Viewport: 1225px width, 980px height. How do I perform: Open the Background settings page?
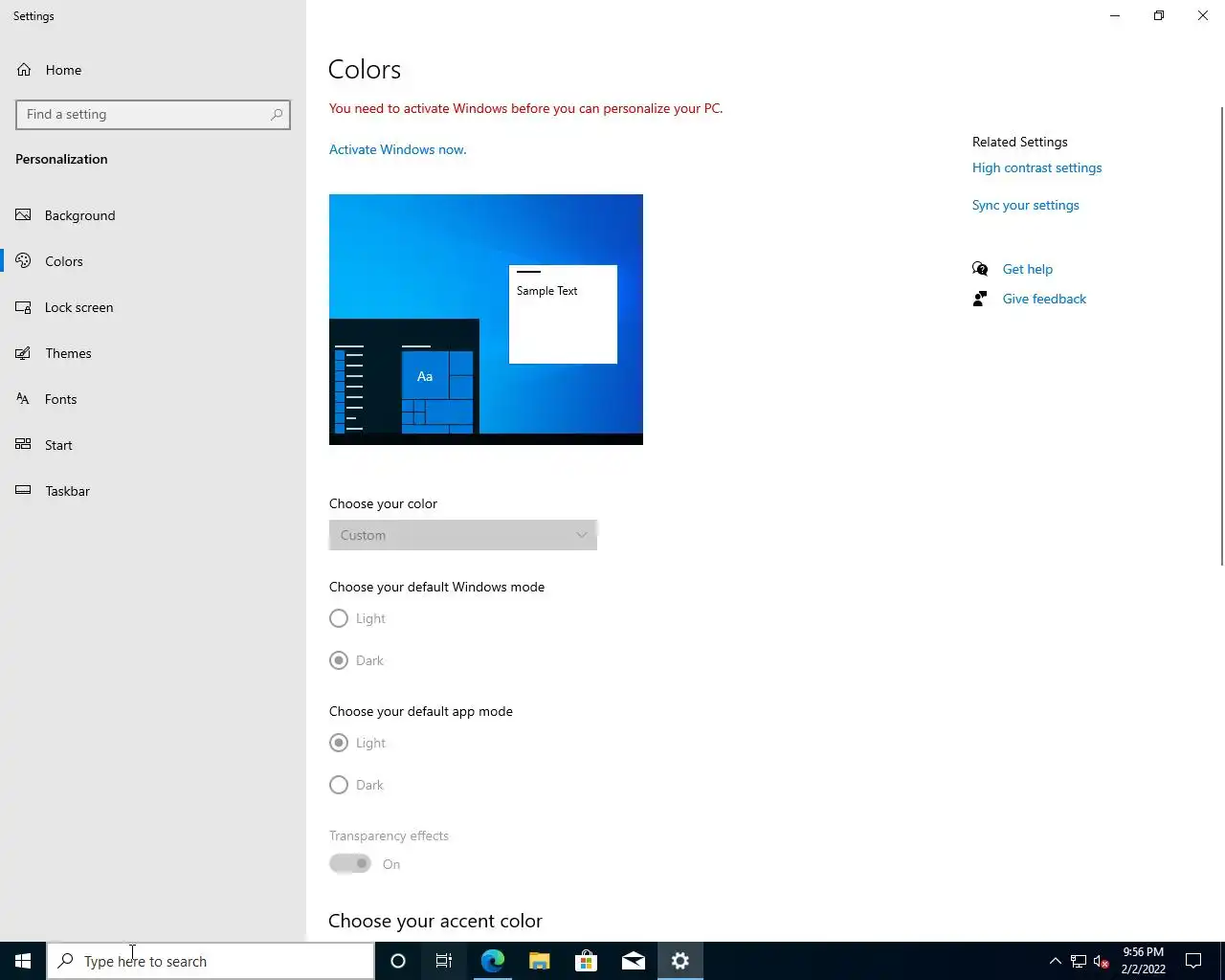(x=153, y=215)
